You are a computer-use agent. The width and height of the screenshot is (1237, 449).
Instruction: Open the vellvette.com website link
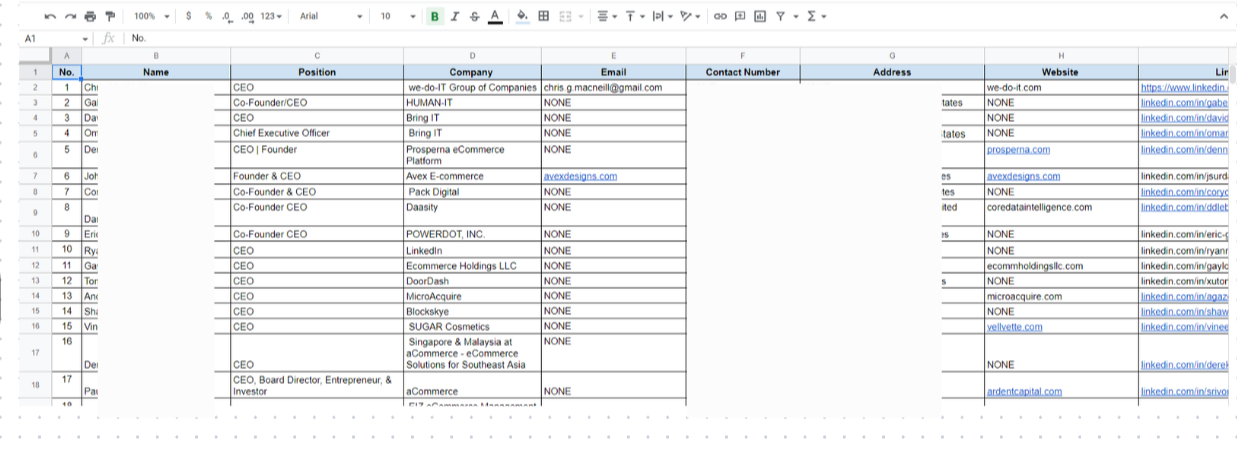point(1014,327)
